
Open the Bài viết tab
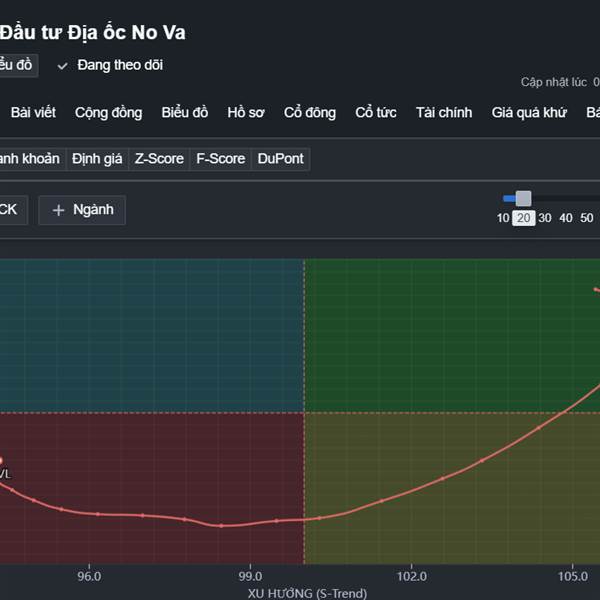pyautogui.click(x=33, y=112)
